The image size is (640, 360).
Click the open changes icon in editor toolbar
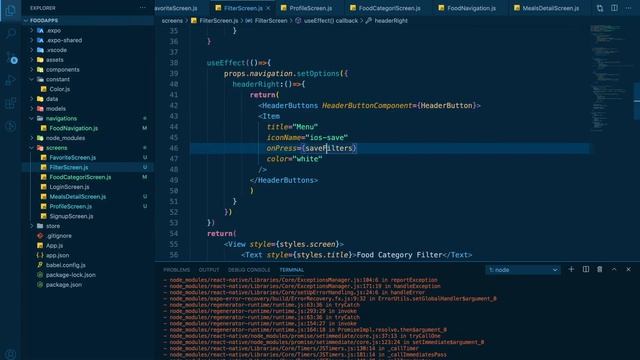[x=600, y=8]
